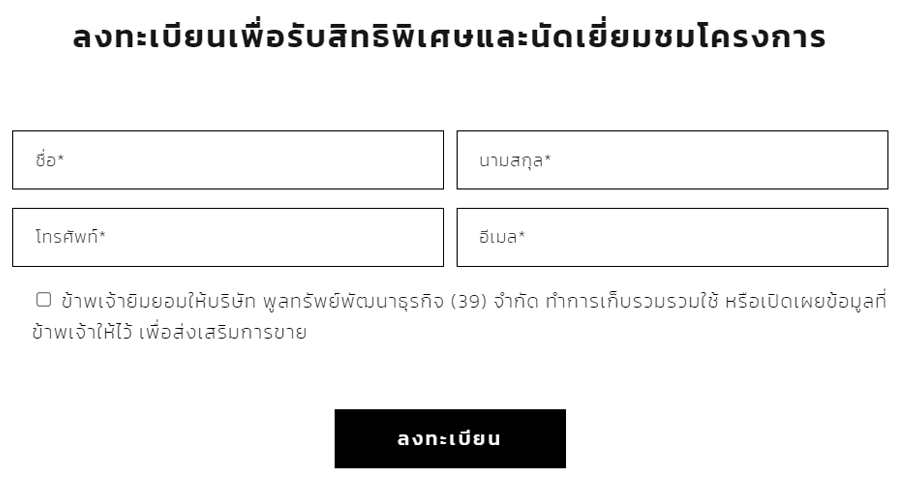Place cursor in the surname box
Viewport: 900px width, 500px height.
click(672, 160)
